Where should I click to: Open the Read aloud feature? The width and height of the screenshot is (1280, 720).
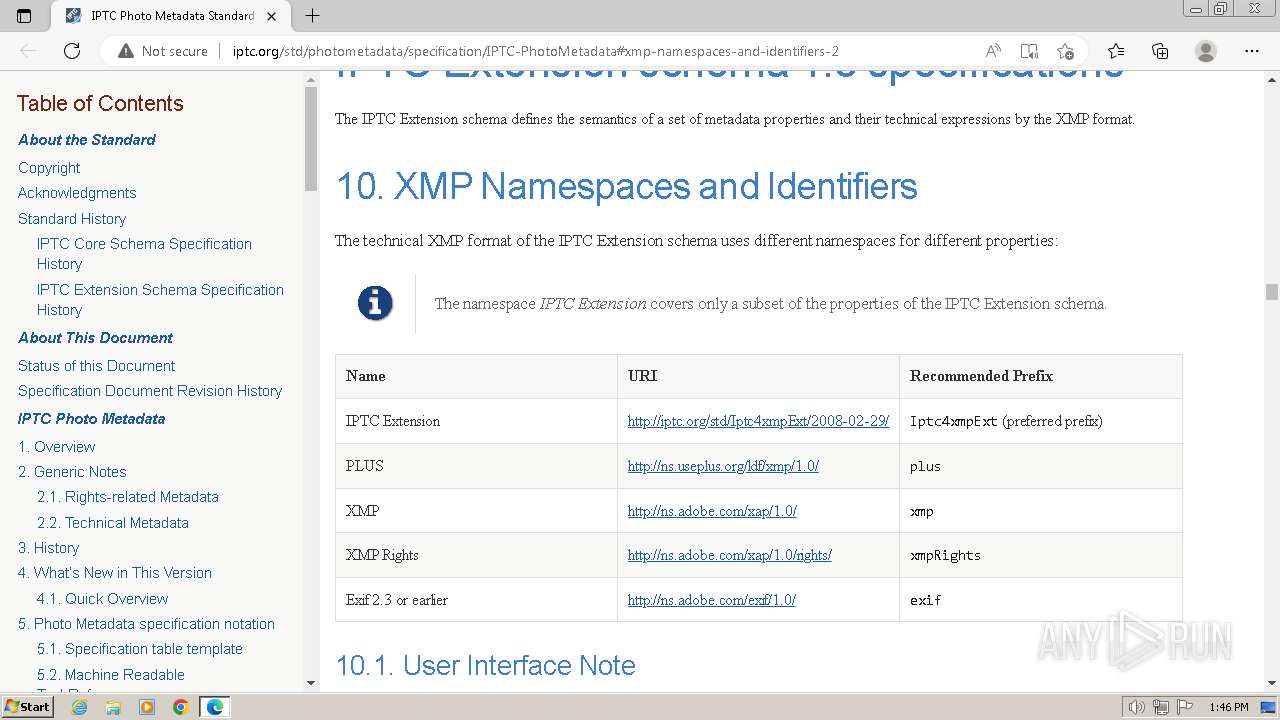tap(993, 51)
